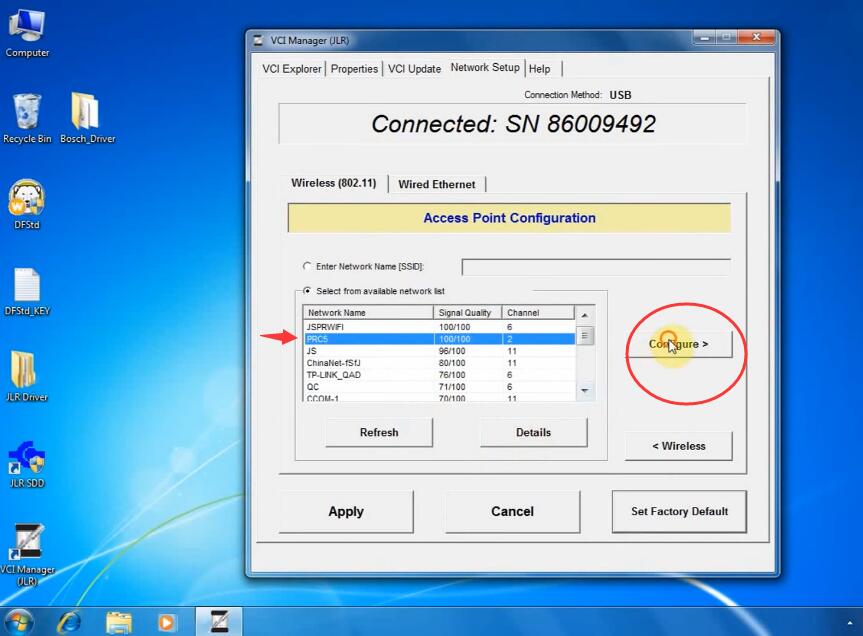Click the network list scroll-up arrow
Screen dimensions: 863x636
click(x=585, y=315)
